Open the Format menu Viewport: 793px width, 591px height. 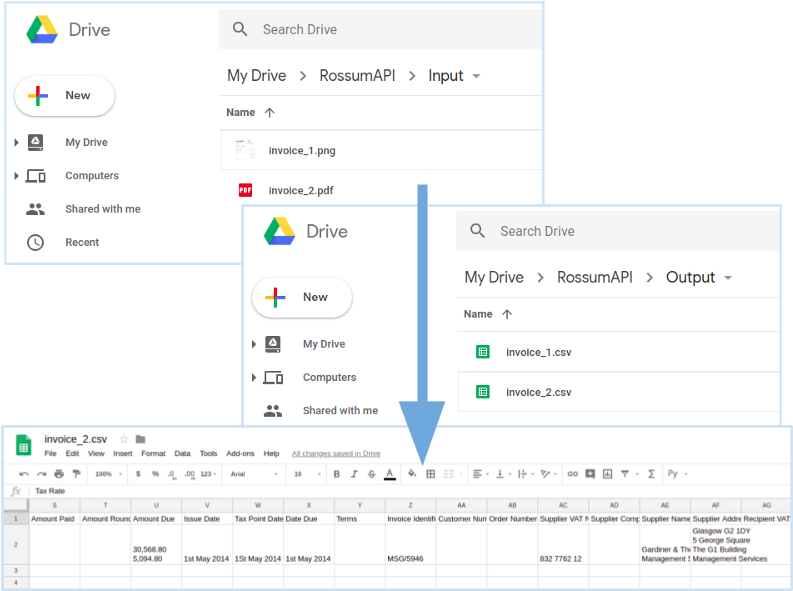(x=153, y=453)
